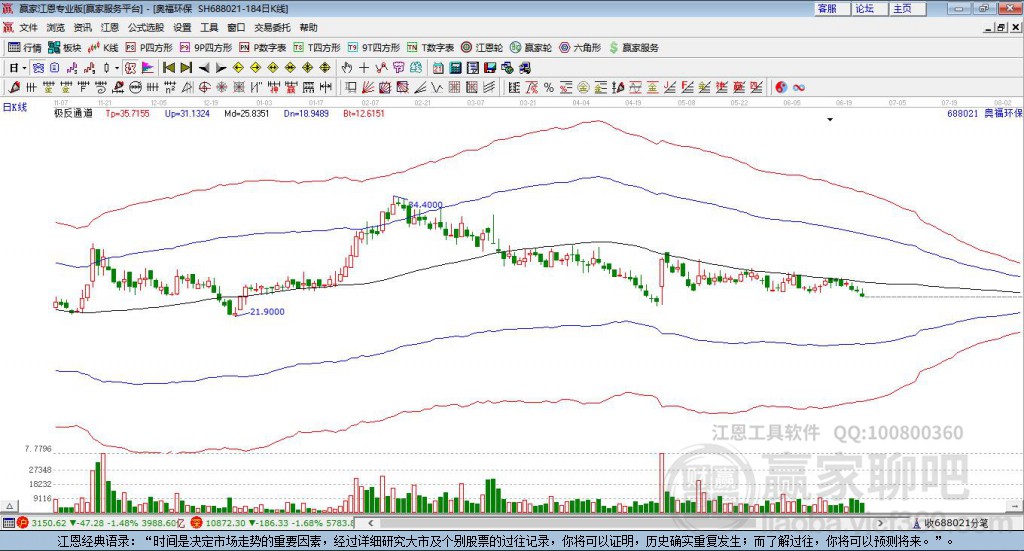Switch to the K线 chart view

coord(103,48)
